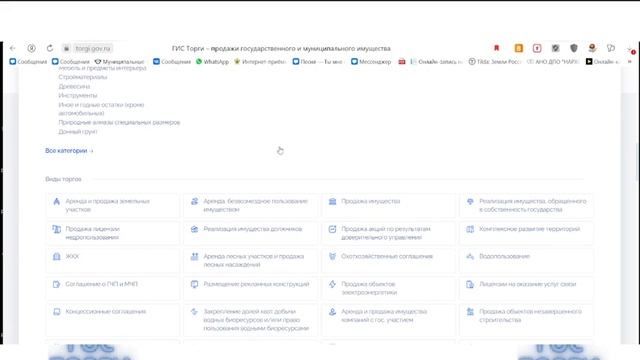Open the Концессионные соглашения icon
Screen dimensions: 640x360
coord(56,311)
